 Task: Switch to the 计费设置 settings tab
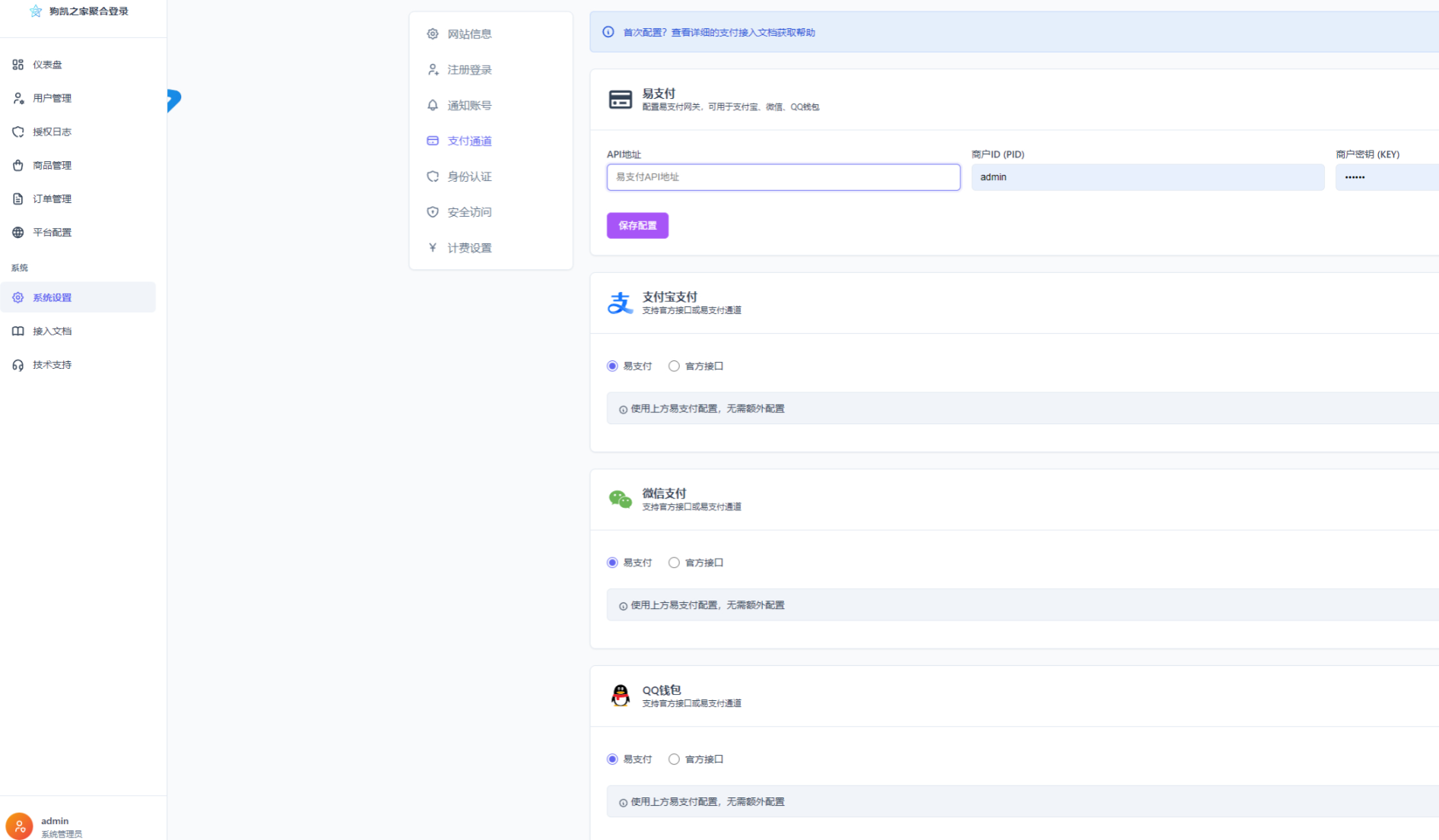491,248
